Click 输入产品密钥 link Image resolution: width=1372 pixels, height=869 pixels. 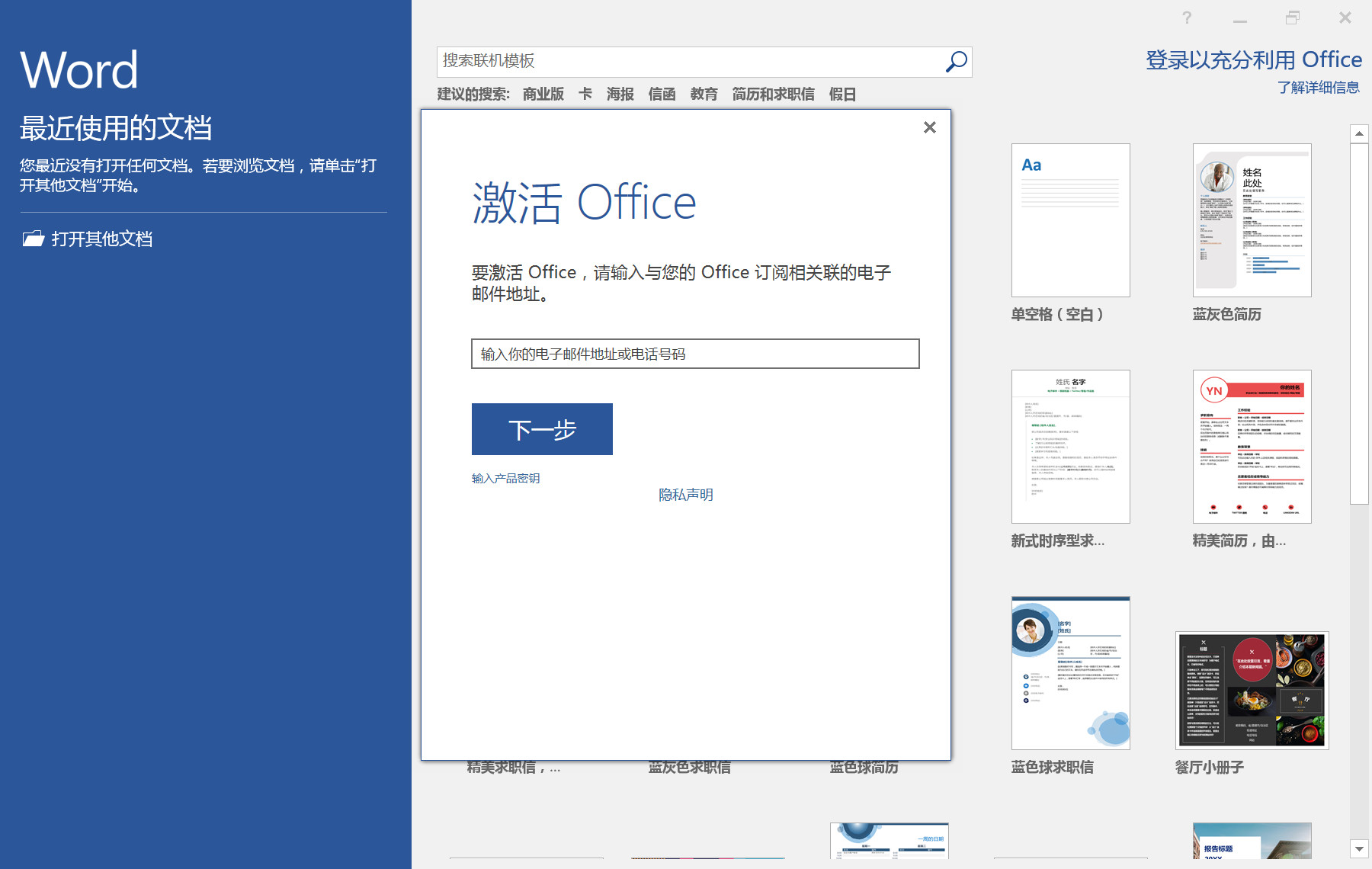point(505,478)
